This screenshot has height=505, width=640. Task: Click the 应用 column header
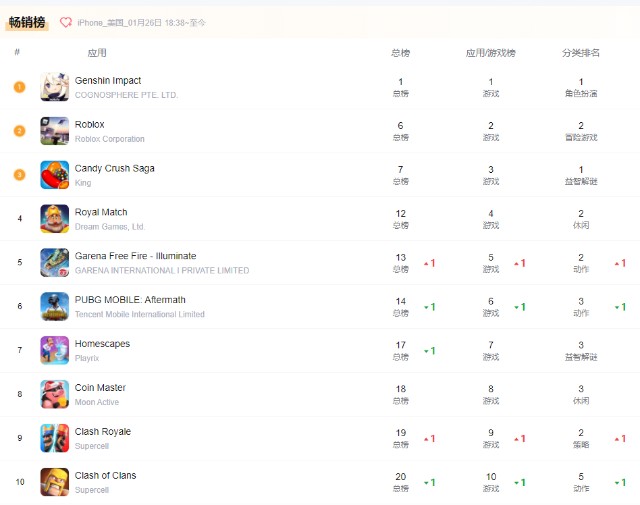click(x=97, y=53)
